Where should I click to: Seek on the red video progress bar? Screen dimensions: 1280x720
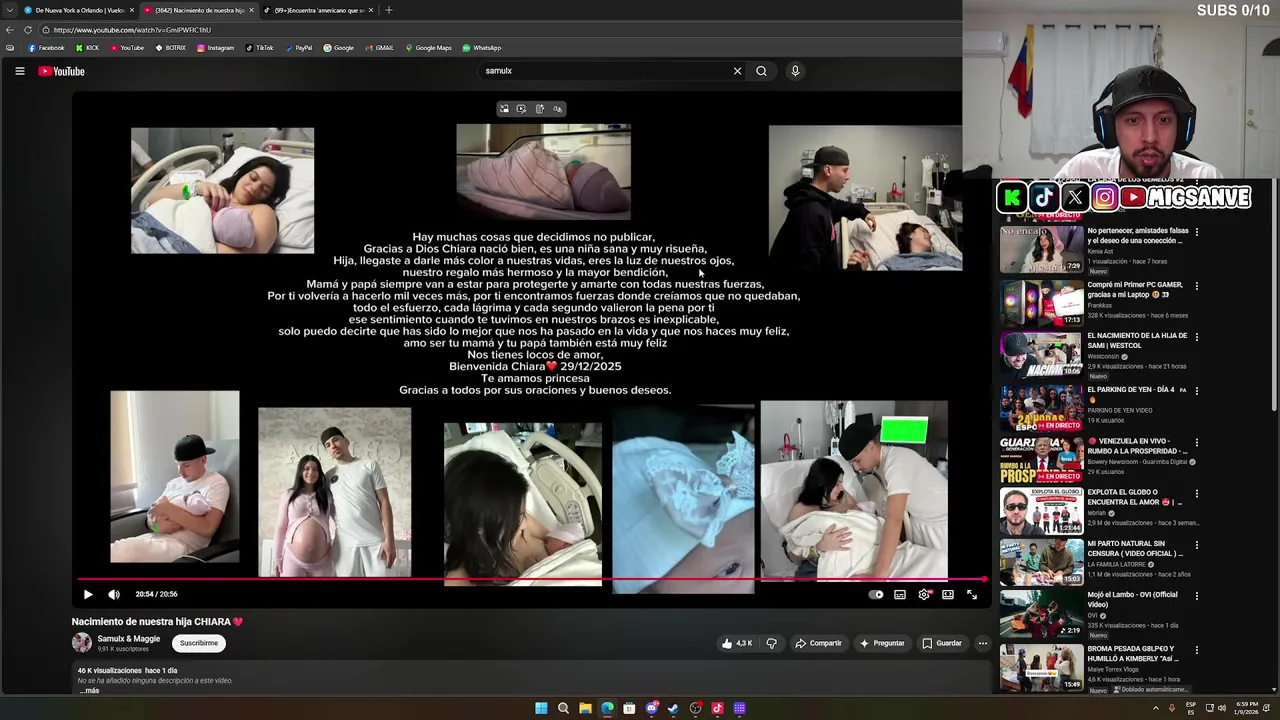(532, 579)
